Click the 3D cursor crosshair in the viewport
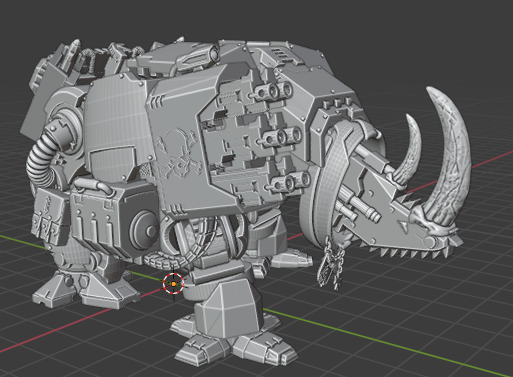This screenshot has width=513, height=377. [x=174, y=284]
